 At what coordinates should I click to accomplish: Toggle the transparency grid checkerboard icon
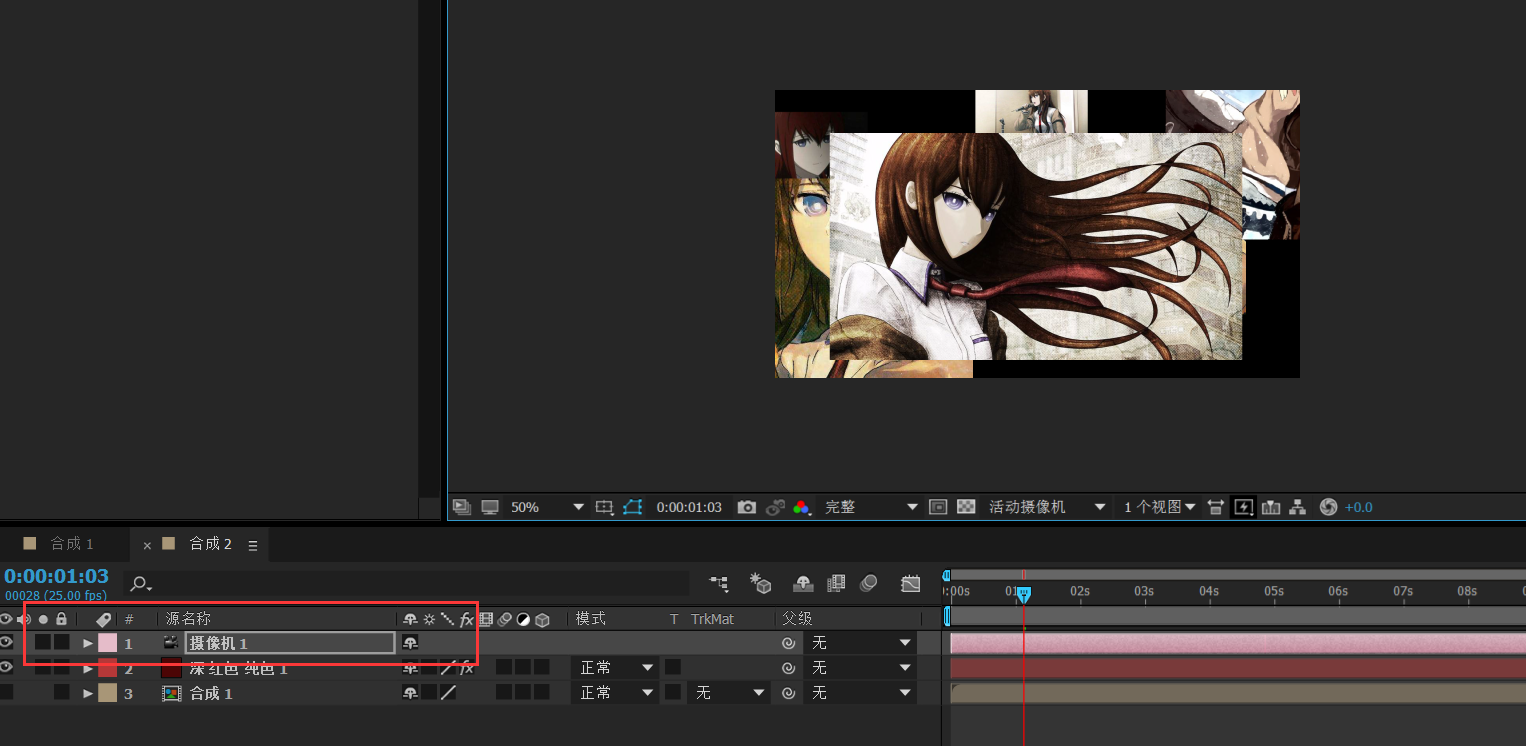[966, 507]
